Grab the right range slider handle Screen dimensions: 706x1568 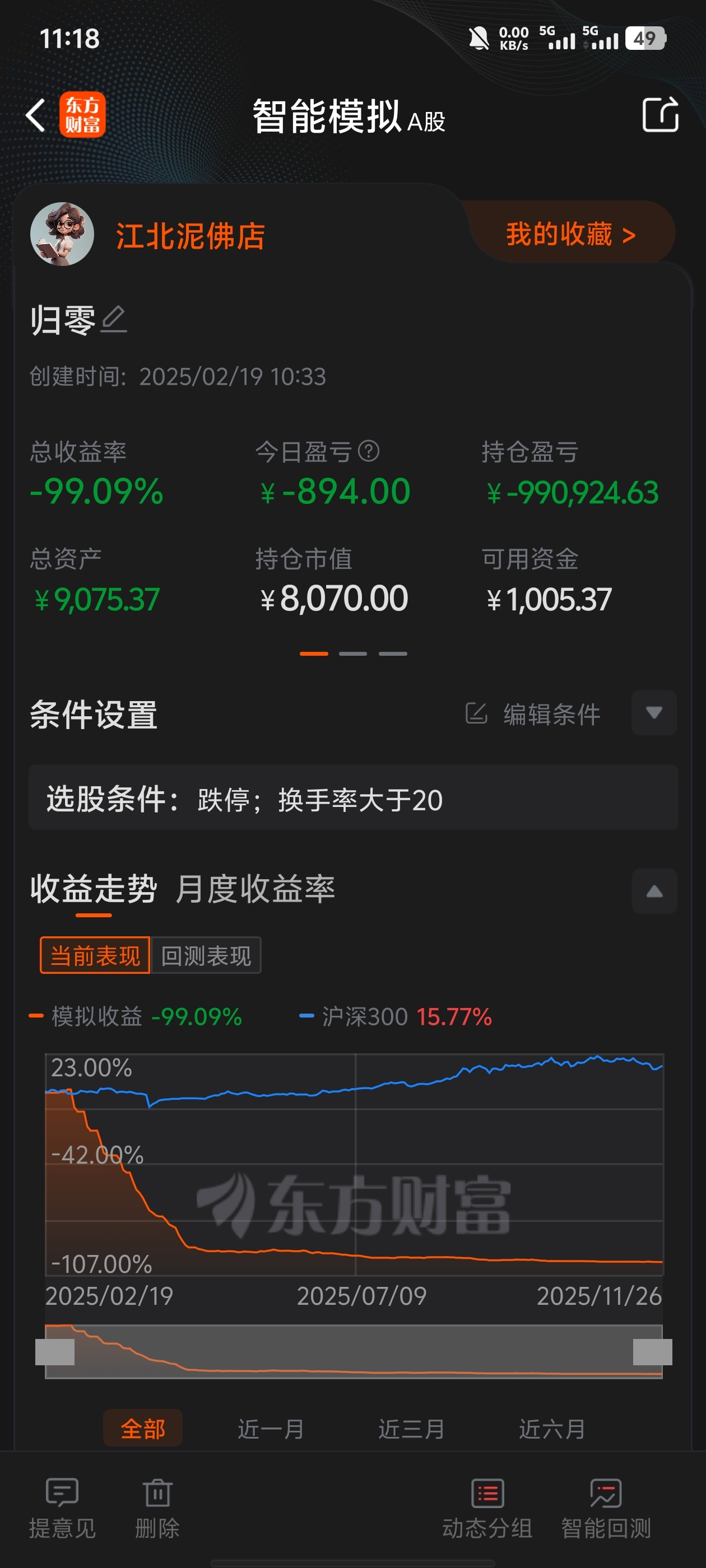(x=652, y=1352)
